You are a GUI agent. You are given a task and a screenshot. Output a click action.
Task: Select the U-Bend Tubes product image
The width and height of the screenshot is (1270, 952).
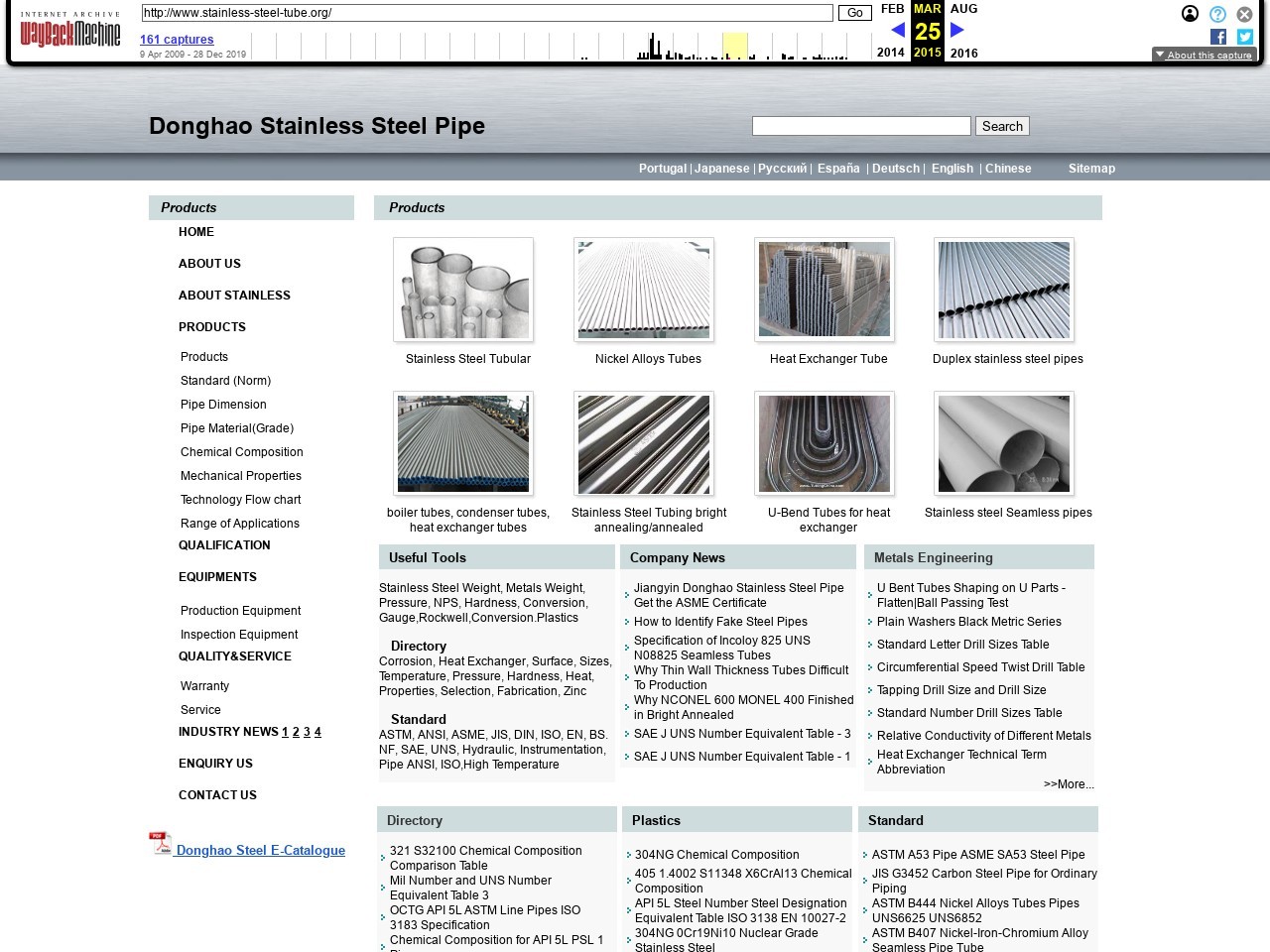(x=824, y=443)
